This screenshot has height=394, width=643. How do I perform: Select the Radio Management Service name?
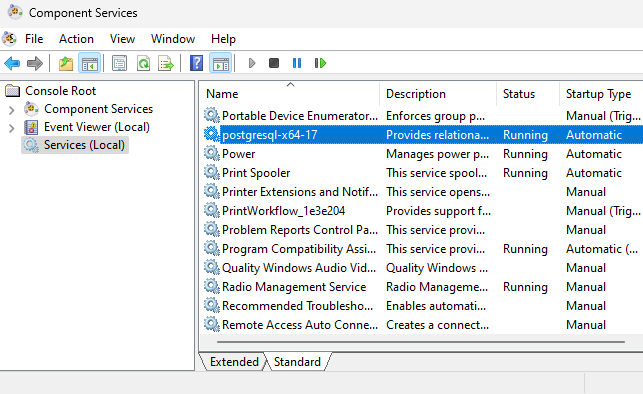coord(294,287)
